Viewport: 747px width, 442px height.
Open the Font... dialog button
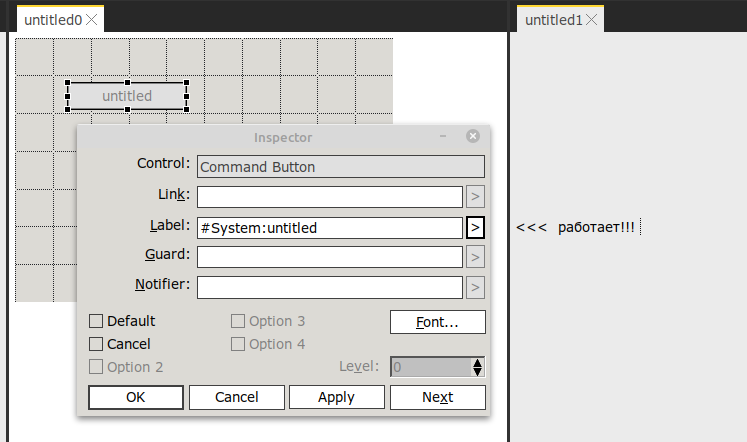point(437,322)
